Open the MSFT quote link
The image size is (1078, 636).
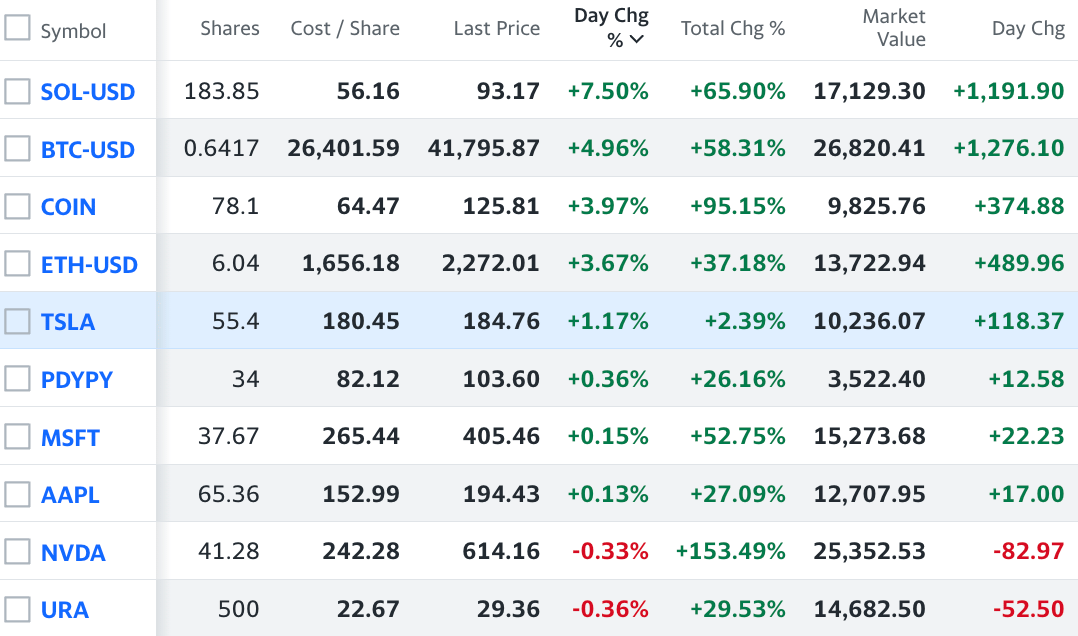click(x=70, y=437)
